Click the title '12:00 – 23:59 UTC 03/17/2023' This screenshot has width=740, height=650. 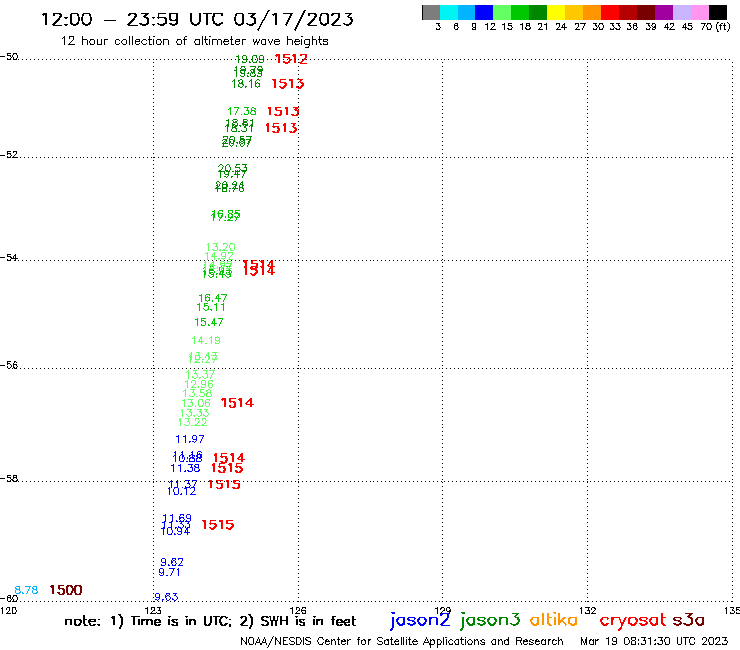[197, 19]
